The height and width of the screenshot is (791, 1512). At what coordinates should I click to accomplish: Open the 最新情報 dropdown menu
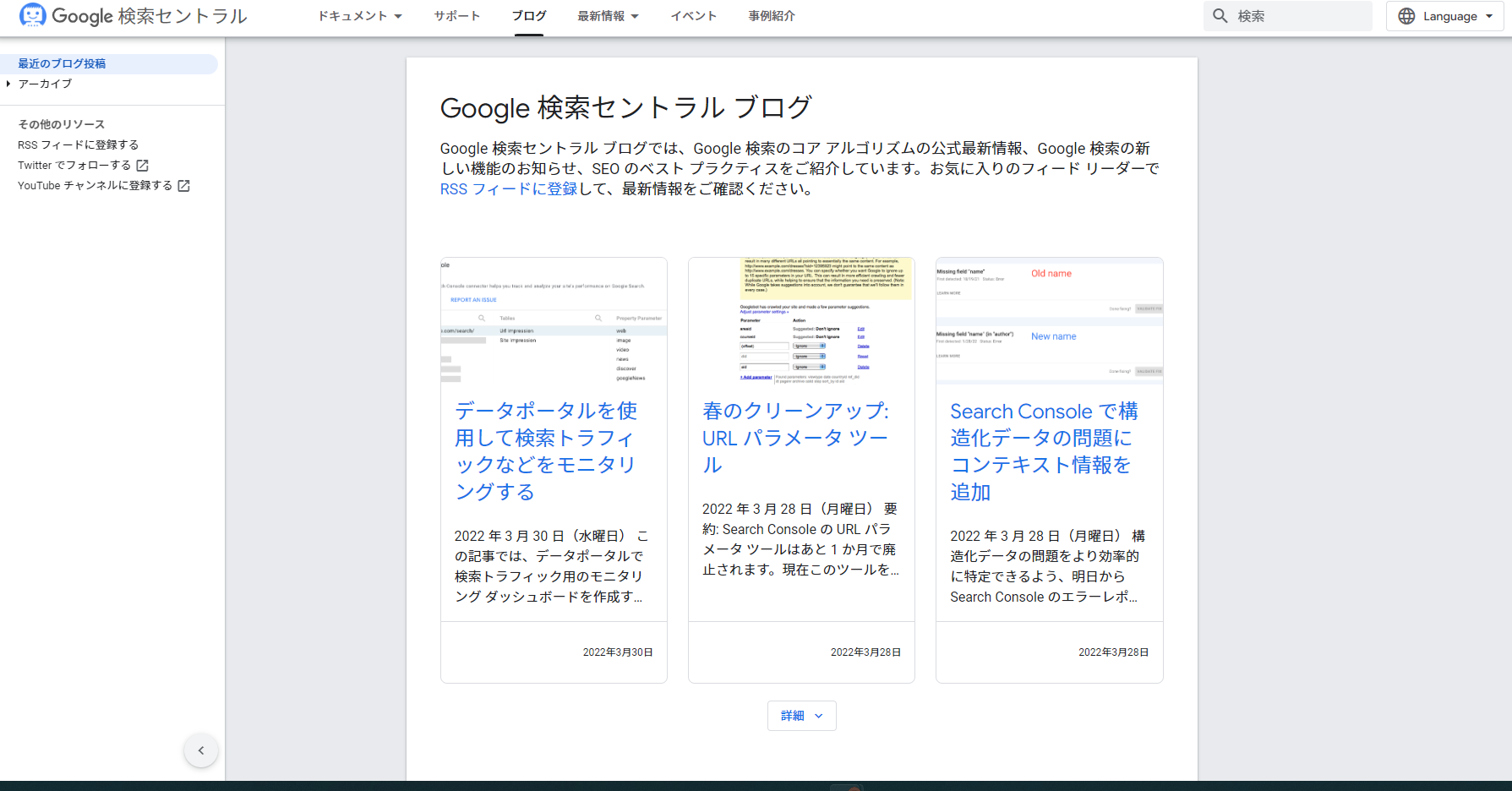coord(609,16)
